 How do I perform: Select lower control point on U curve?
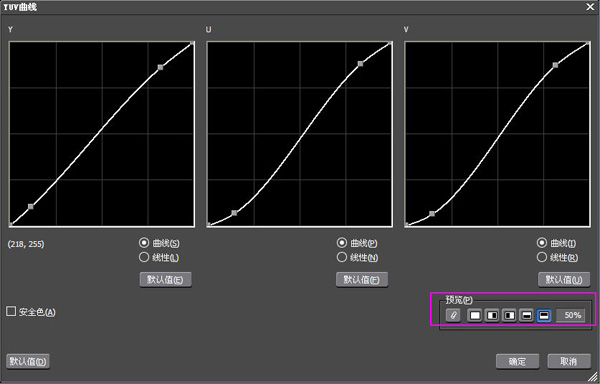point(235,213)
